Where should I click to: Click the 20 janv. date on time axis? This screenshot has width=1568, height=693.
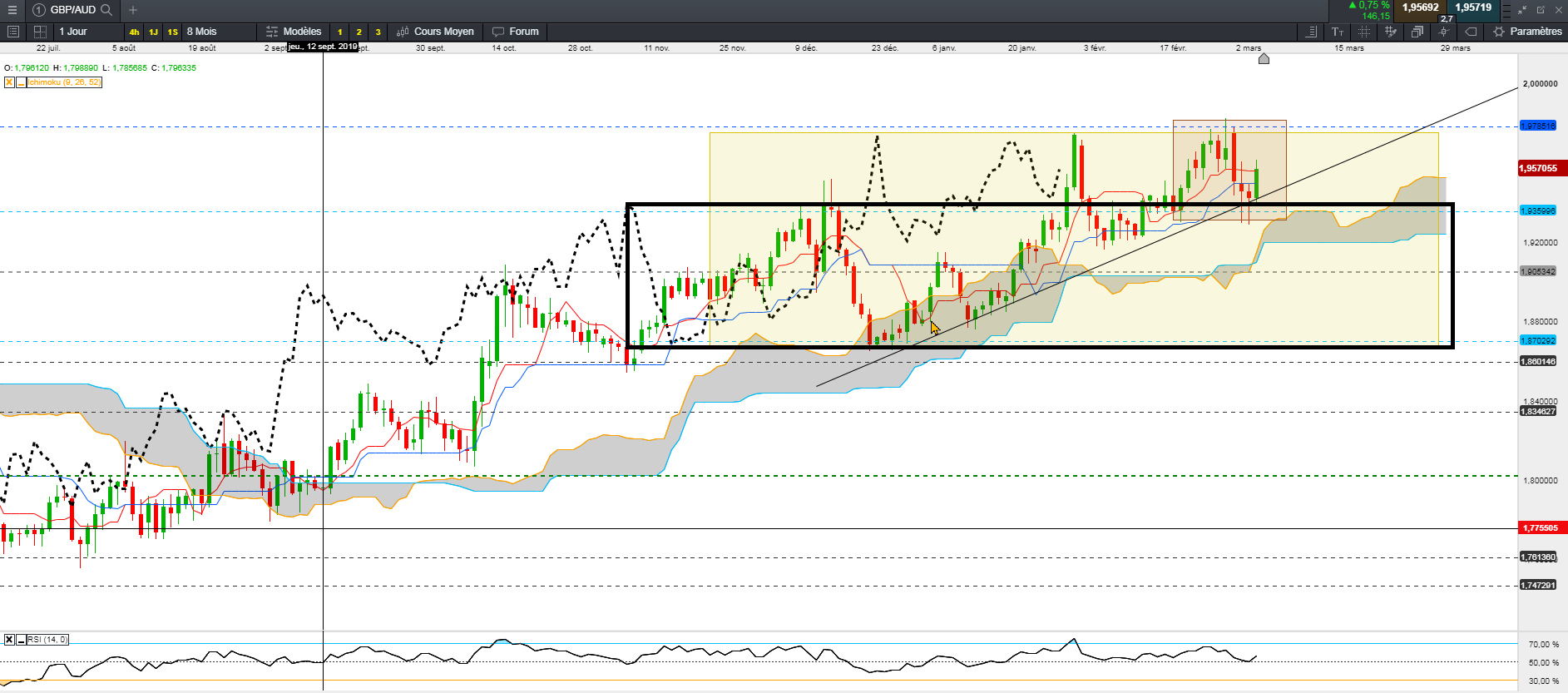click(1022, 48)
